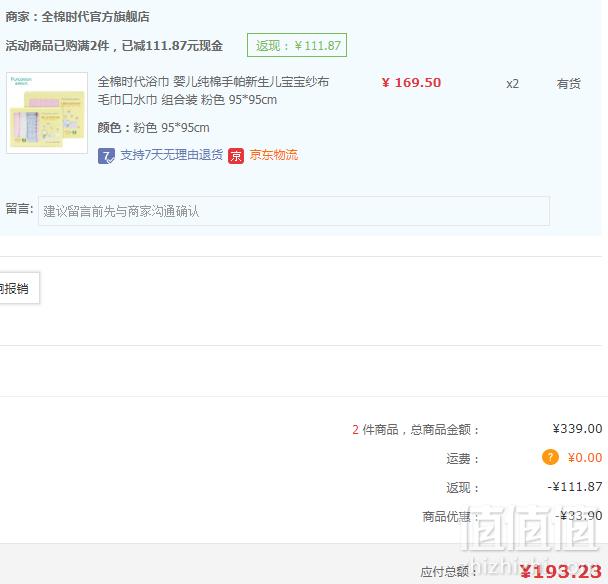Click the 2 件商品 总商品金额 label
Viewport: 608px width, 584px height.
pyautogui.click(x=415, y=430)
